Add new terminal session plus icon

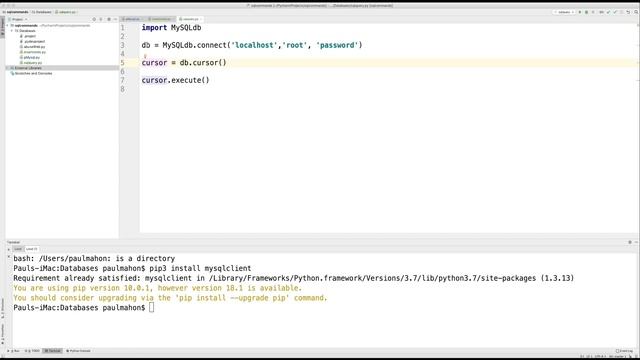pyautogui.click(x=9, y=249)
